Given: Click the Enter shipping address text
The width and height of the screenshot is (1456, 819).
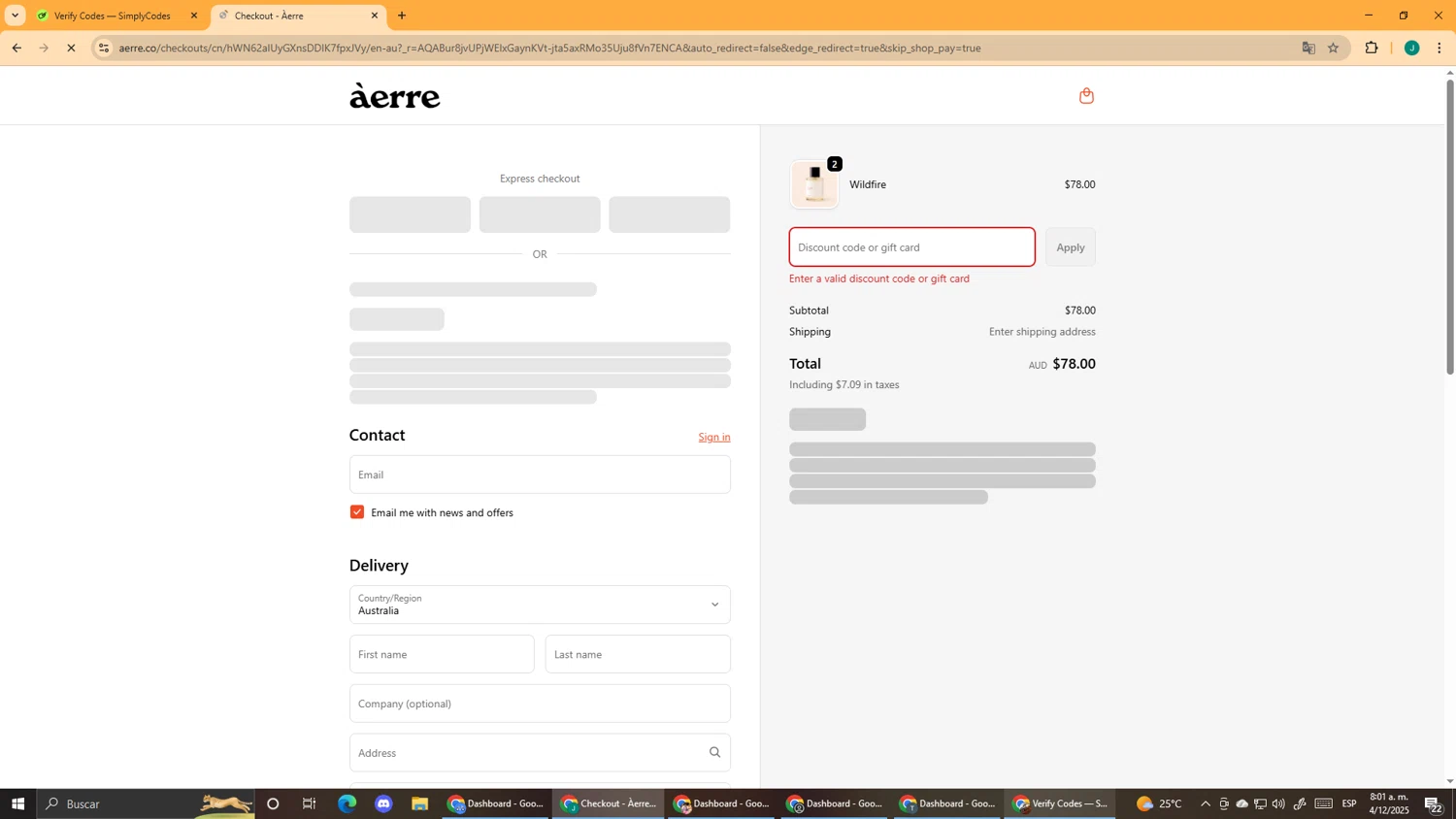Looking at the screenshot, I should coord(1042,332).
